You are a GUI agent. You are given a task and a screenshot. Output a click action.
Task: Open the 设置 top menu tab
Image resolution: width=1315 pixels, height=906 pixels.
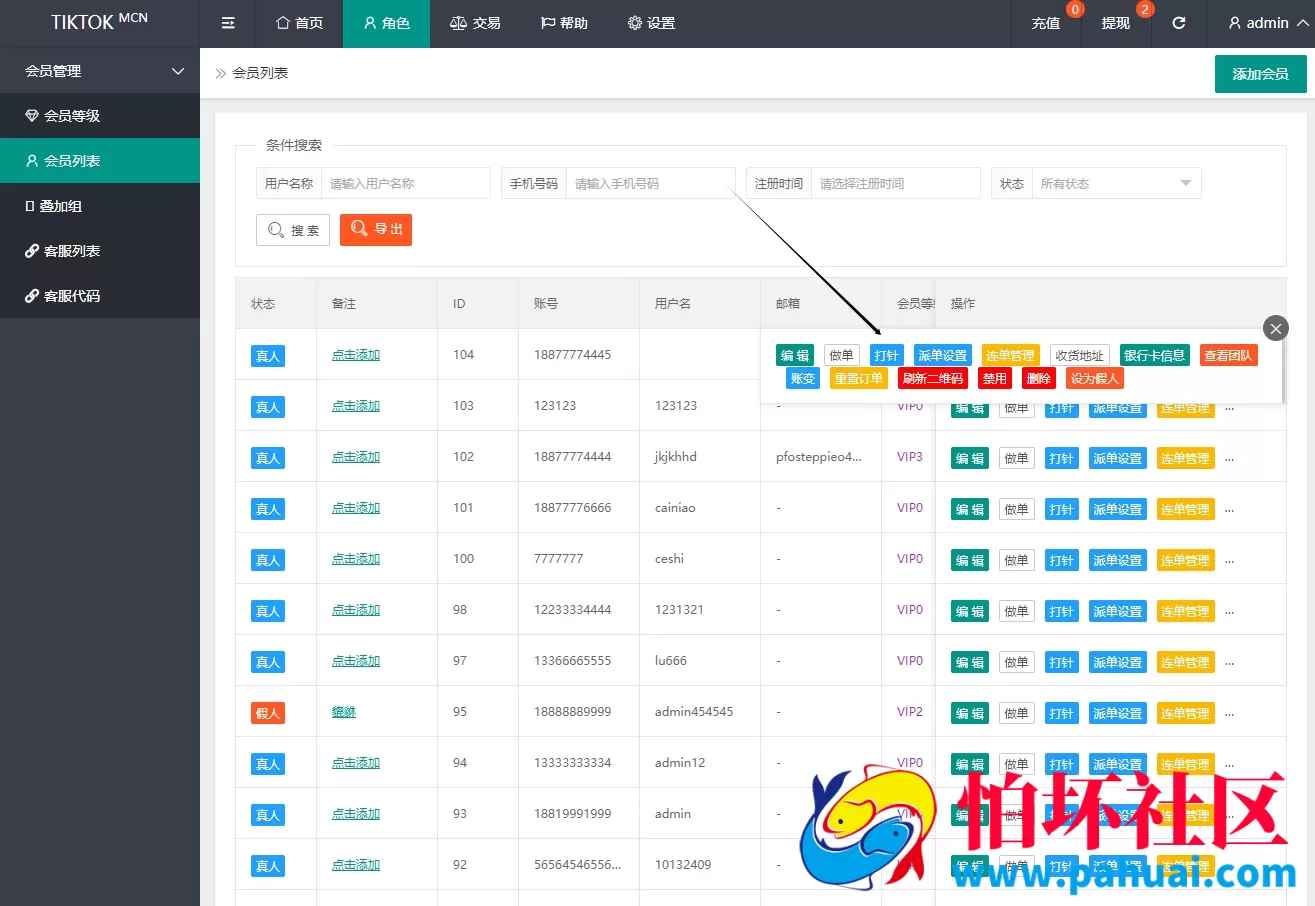tap(651, 23)
